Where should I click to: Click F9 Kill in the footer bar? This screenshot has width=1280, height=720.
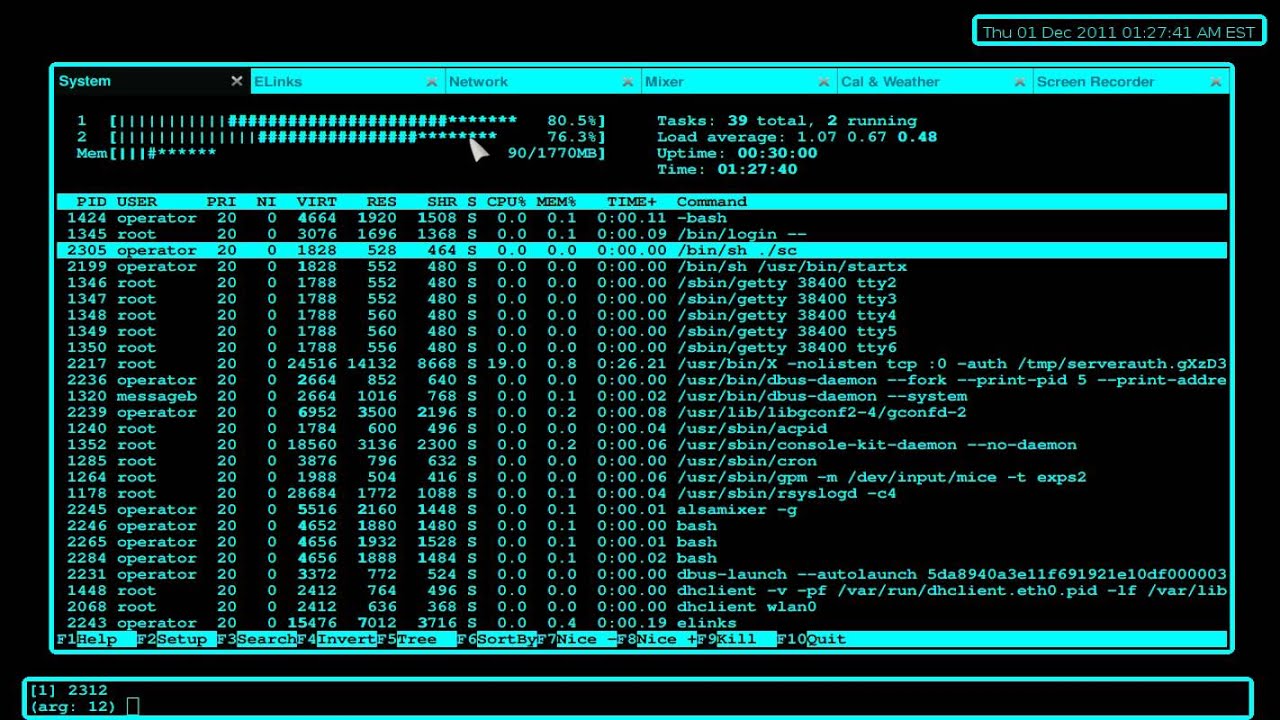[737, 639]
